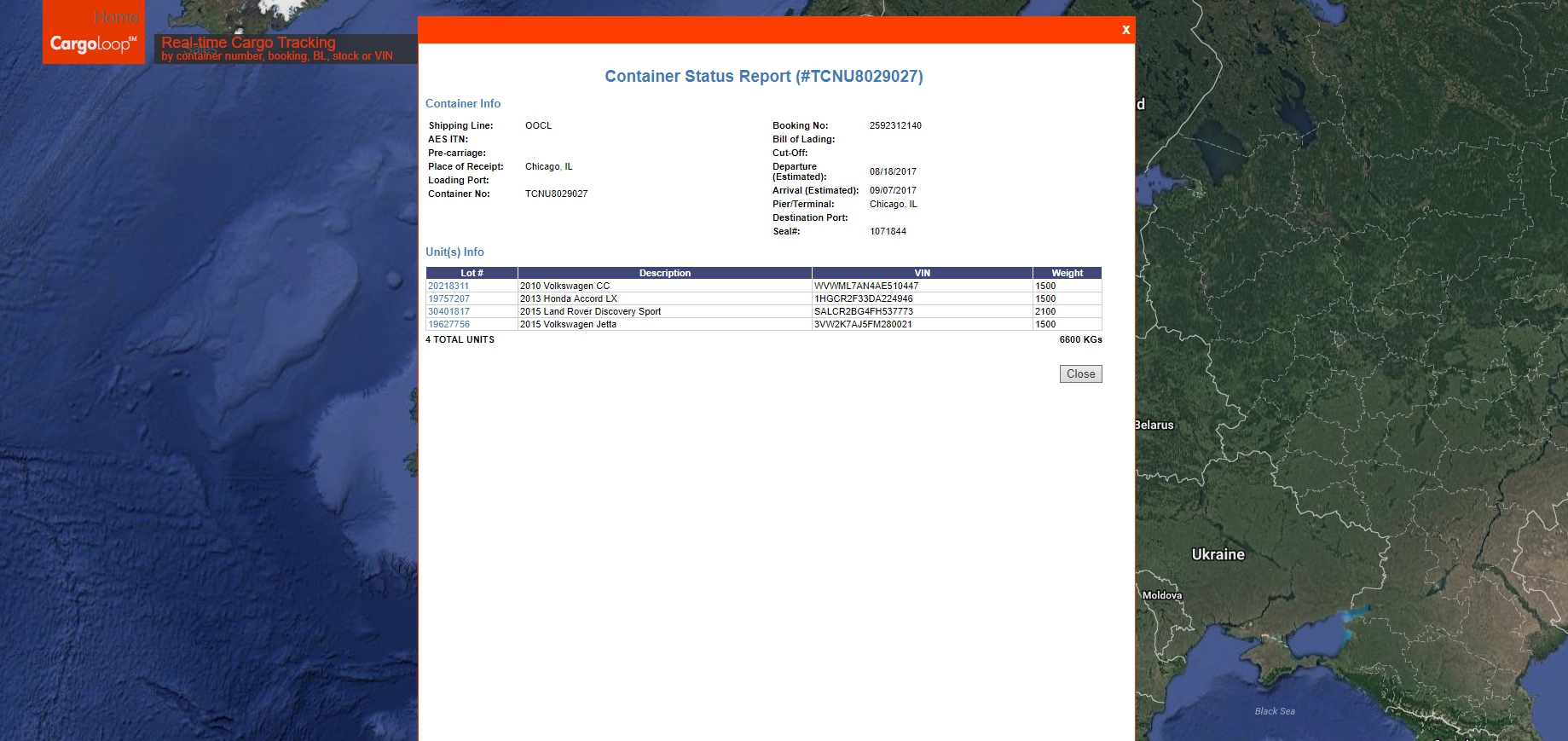The height and width of the screenshot is (741, 1568).
Task: Click Place of Receipt value Chicago, IL
Action: (548, 166)
